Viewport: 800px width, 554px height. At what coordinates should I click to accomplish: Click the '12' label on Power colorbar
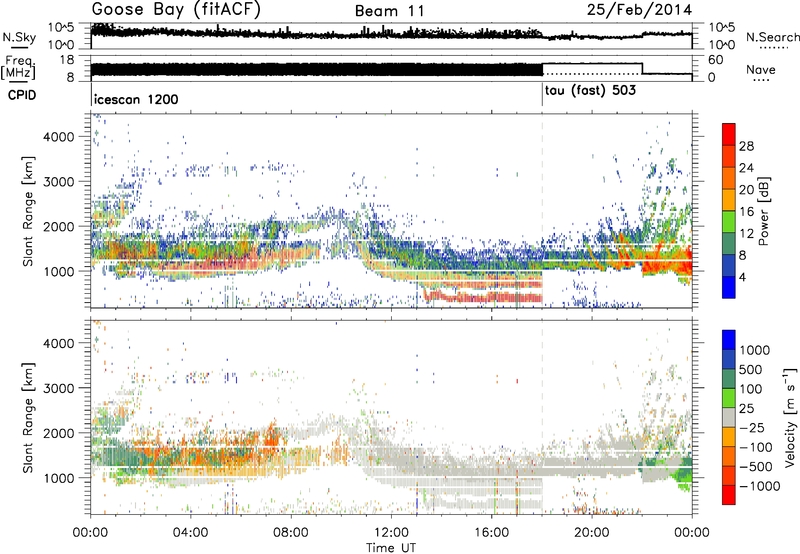click(x=746, y=234)
